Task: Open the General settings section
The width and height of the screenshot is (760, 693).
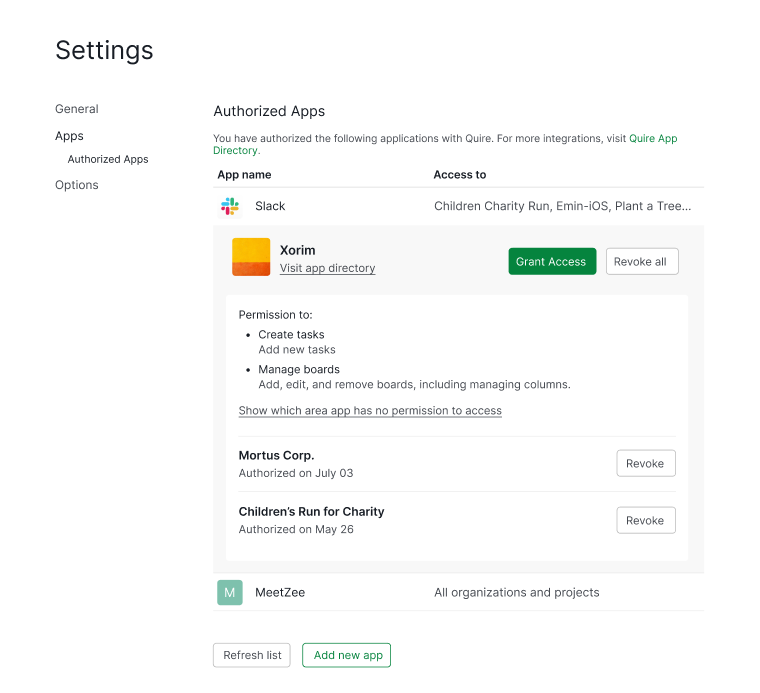Action: (x=77, y=109)
